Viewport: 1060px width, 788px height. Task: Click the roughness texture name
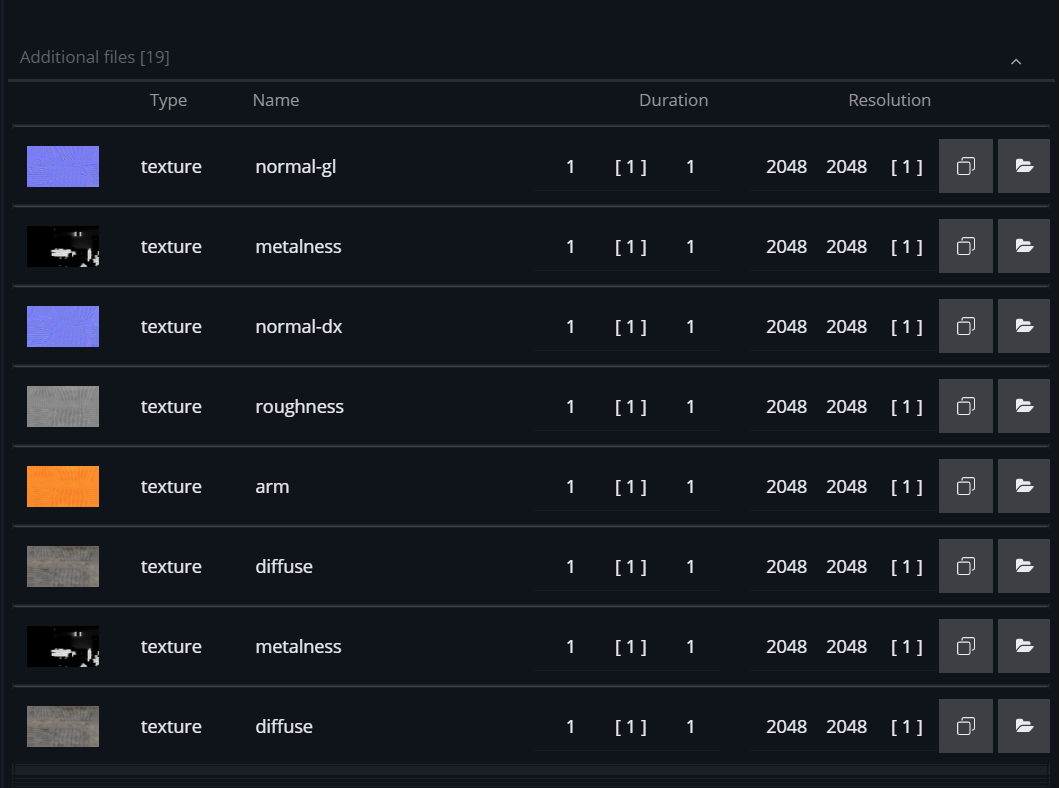pyautogui.click(x=299, y=406)
